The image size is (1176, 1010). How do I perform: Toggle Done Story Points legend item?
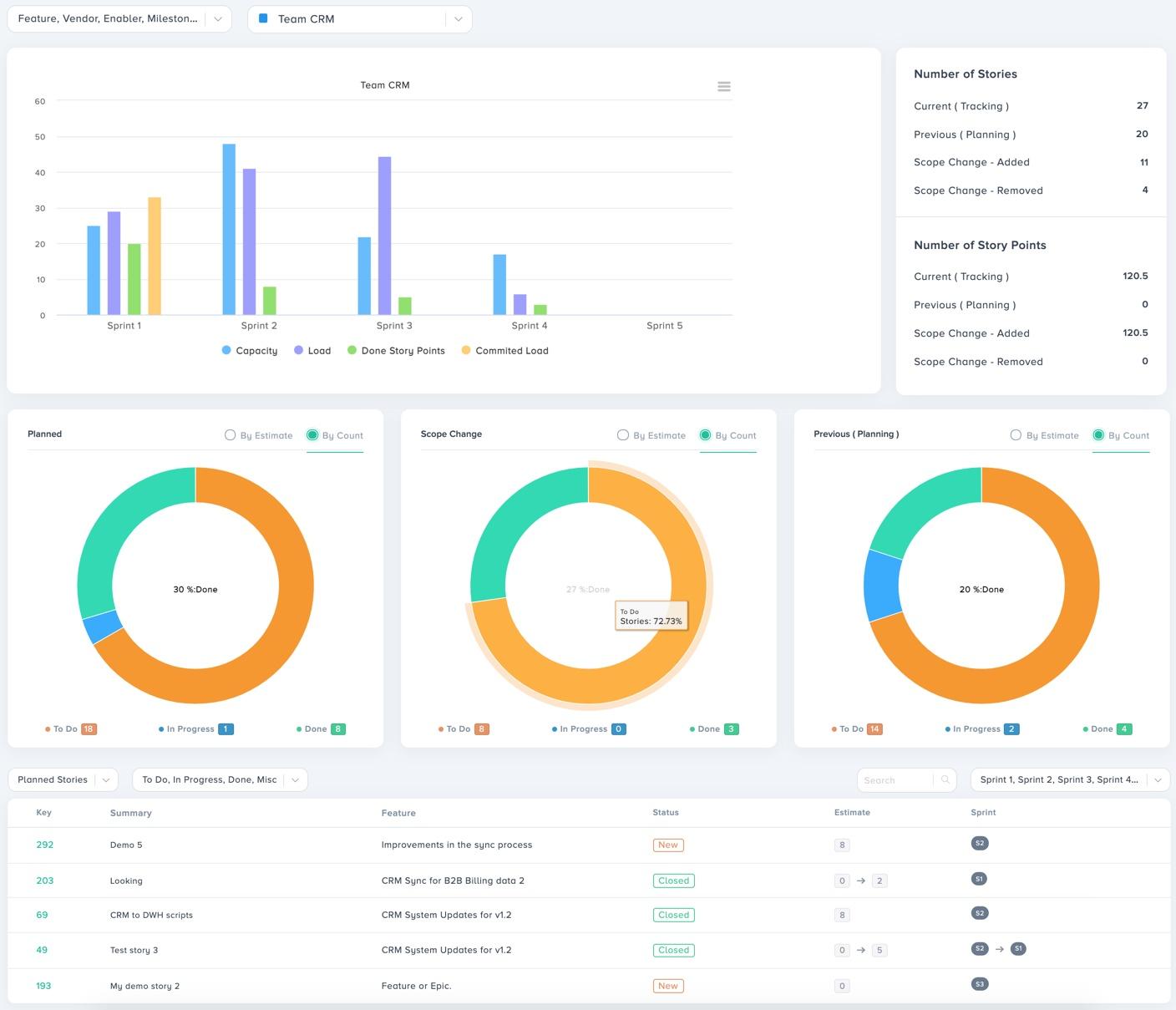[397, 351]
